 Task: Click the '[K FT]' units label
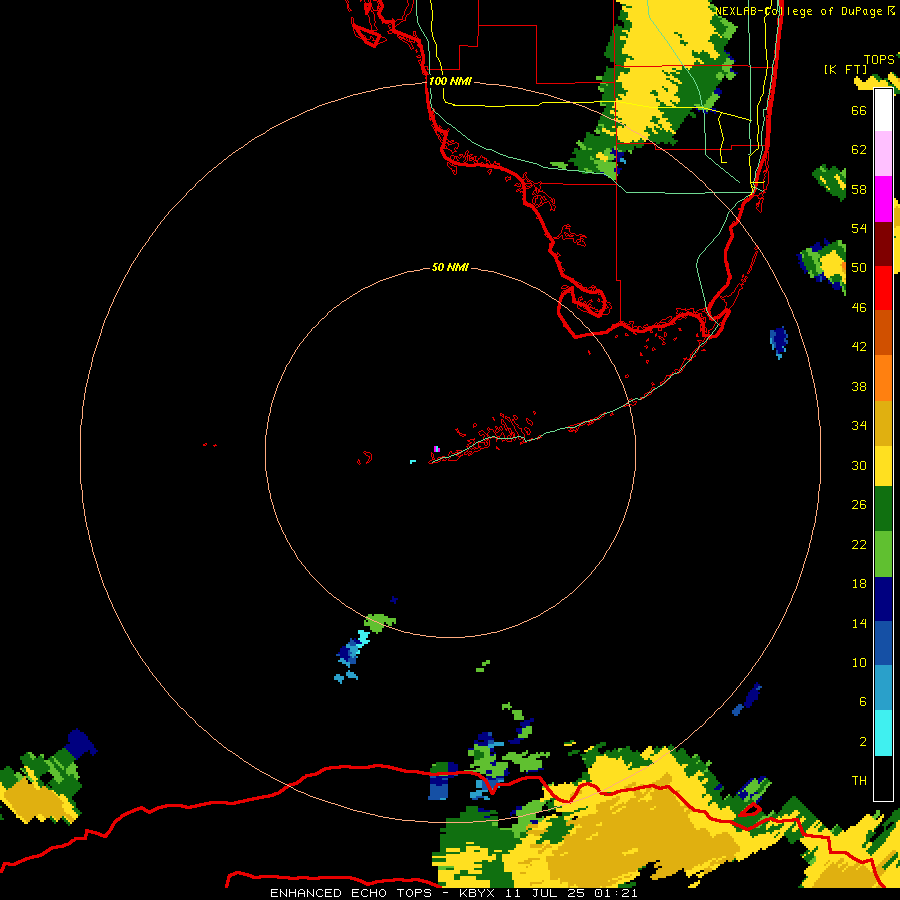pos(845,69)
